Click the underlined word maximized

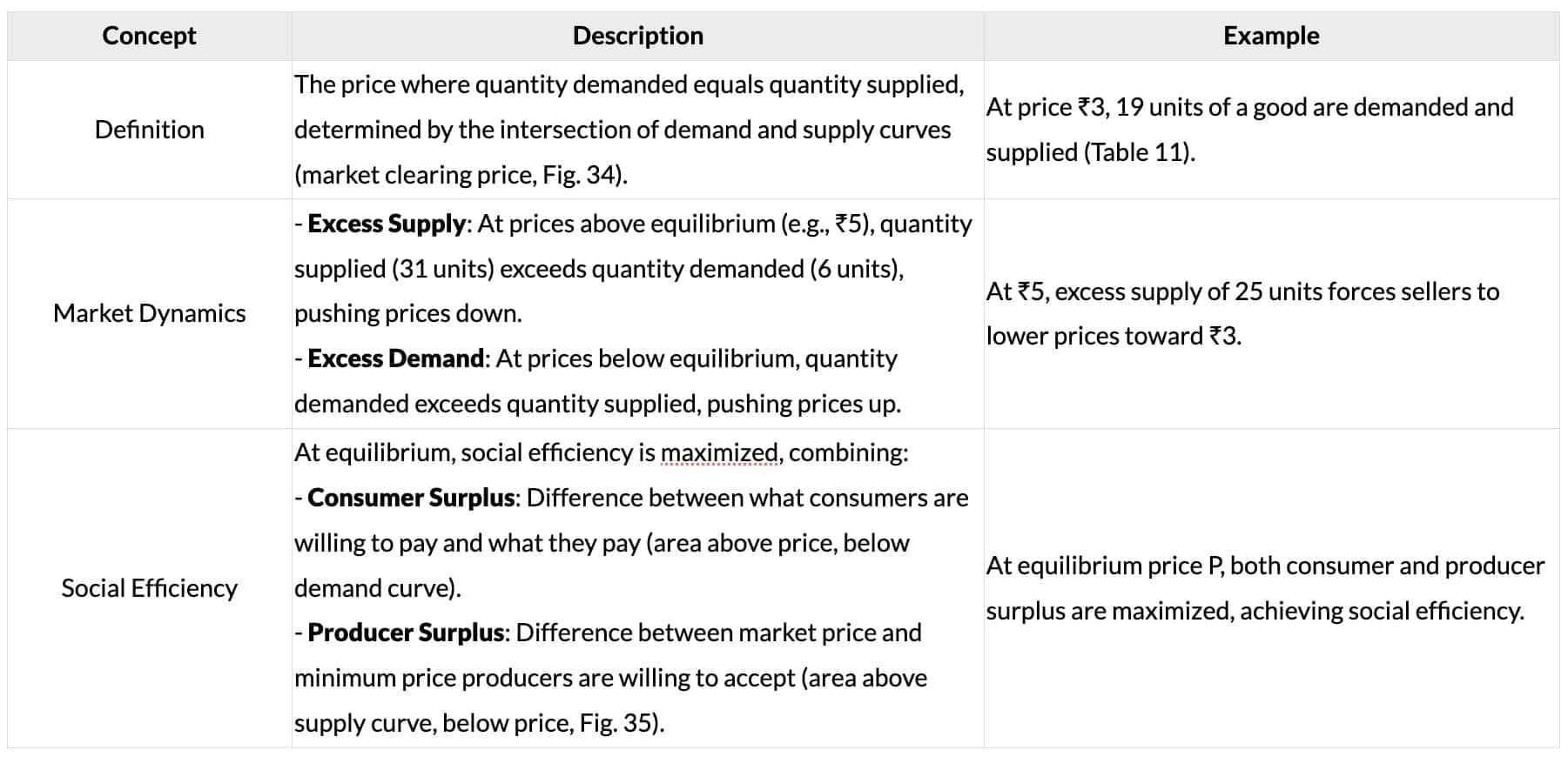coord(719,452)
